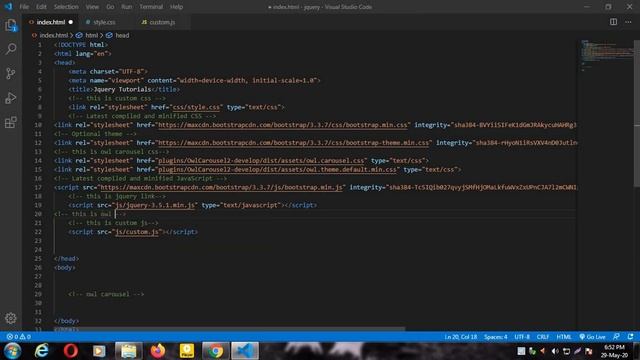
Task: Follow the bootstrap-theme.min.css link
Action: tap(293, 143)
